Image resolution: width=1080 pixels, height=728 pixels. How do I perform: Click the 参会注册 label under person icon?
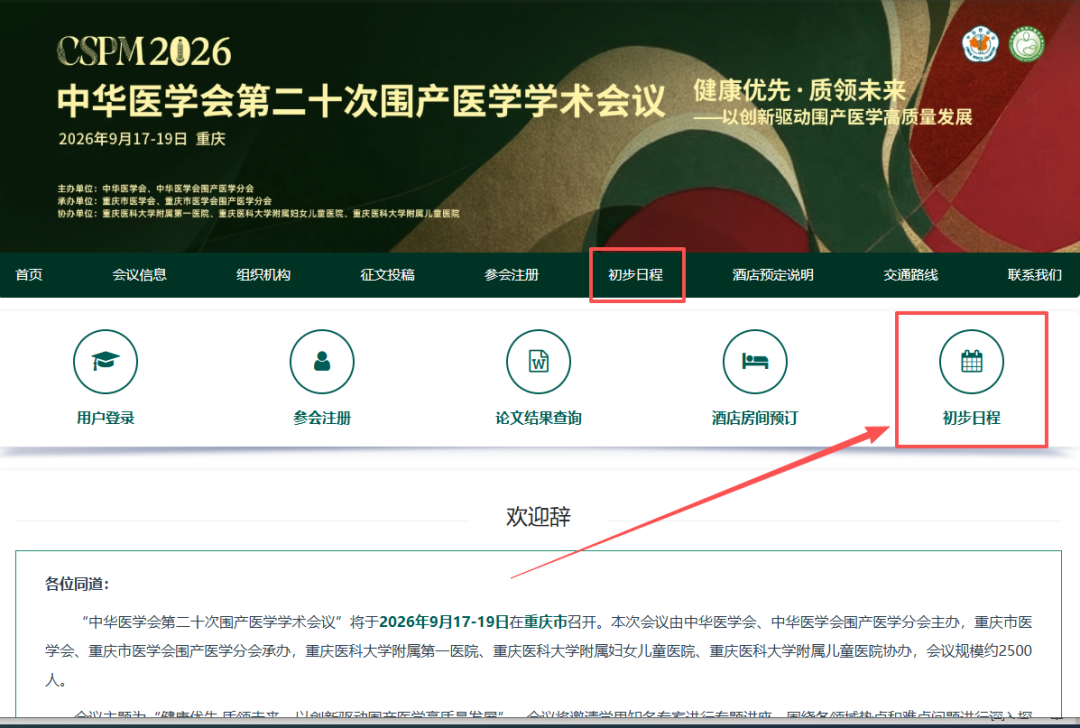point(322,418)
